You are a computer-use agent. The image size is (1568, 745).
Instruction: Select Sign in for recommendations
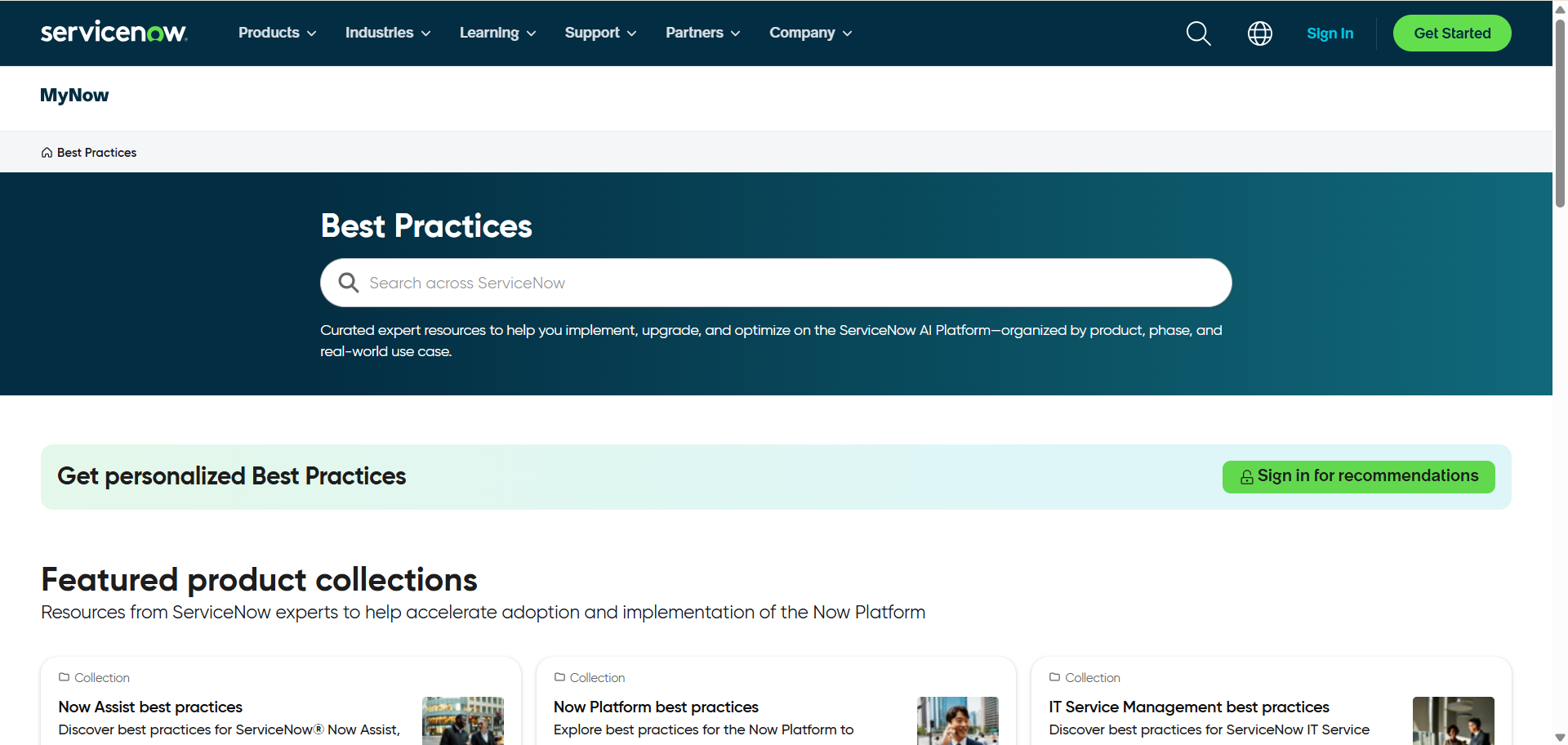coord(1358,476)
